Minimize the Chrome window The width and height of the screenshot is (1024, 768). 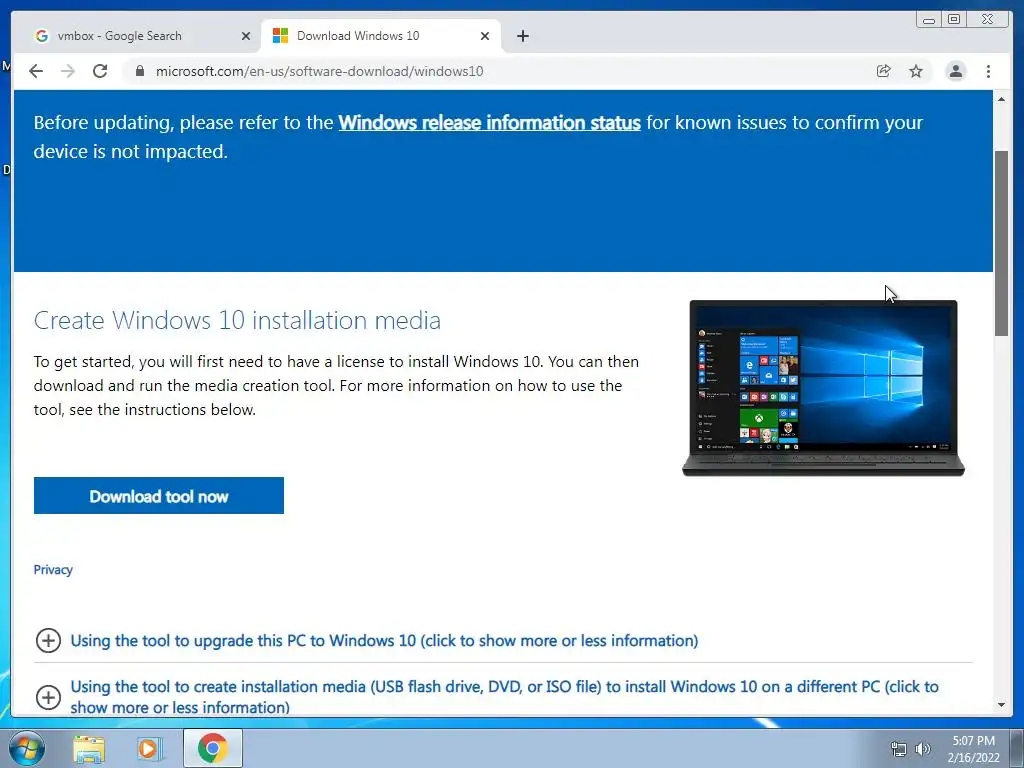pos(929,20)
